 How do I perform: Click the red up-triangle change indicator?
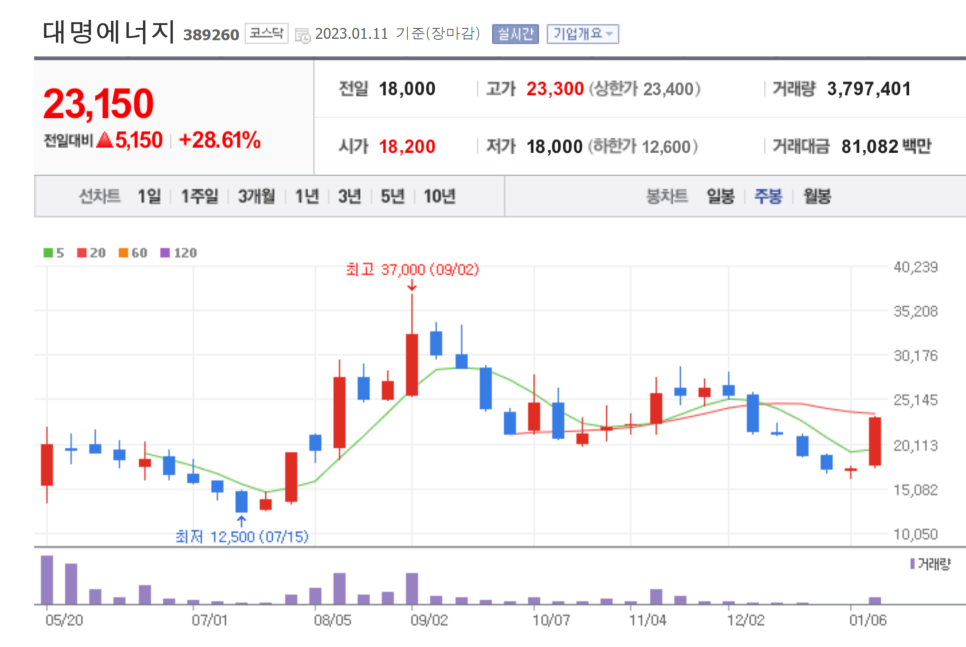tap(105, 140)
